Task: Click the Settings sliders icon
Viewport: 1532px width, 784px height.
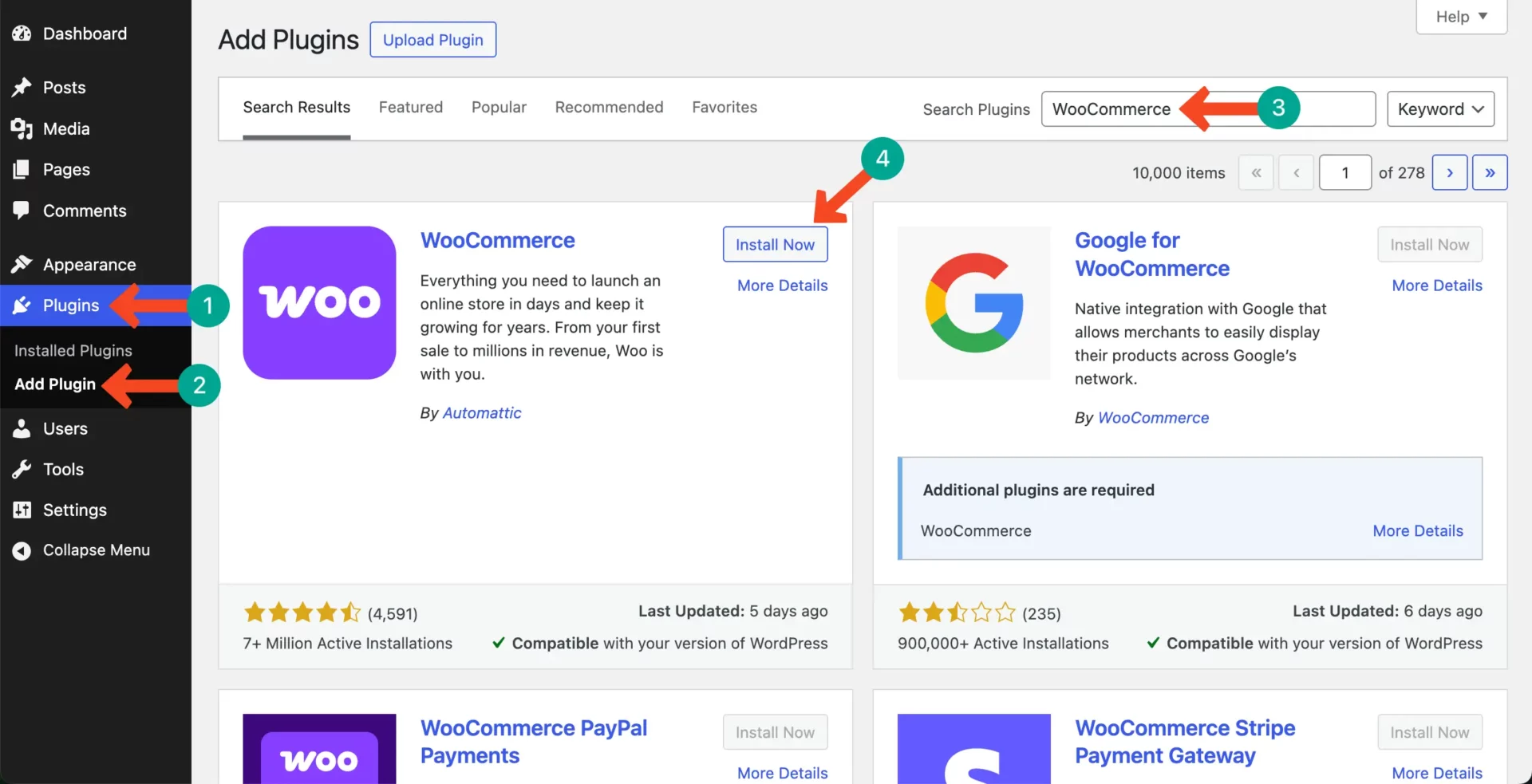Action: [22, 510]
